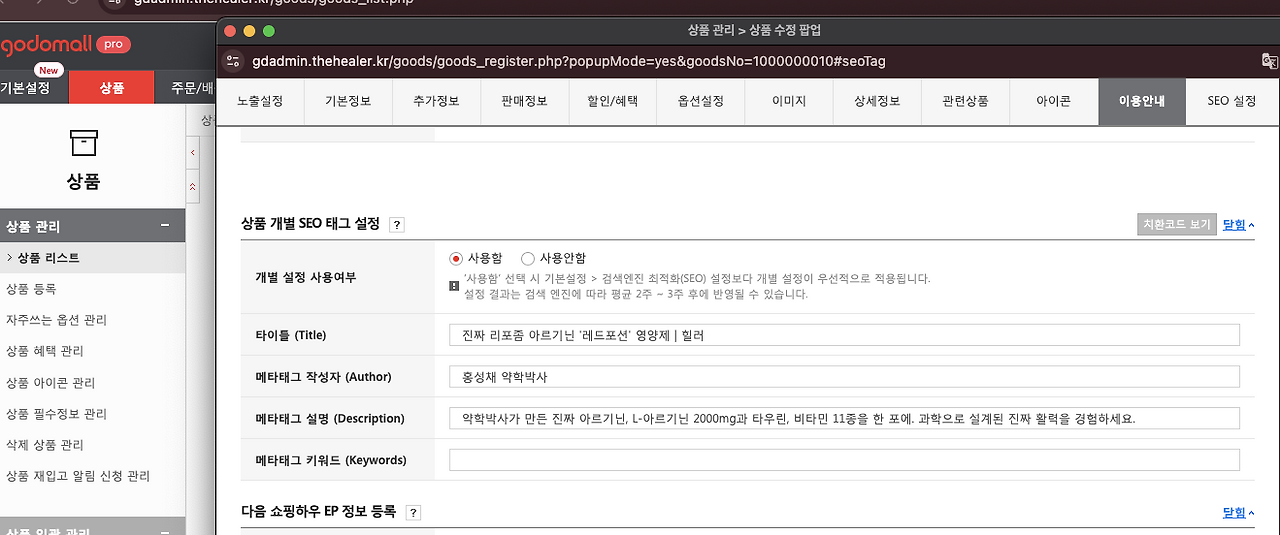Switch to the 추가정보 tab

point(436,101)
